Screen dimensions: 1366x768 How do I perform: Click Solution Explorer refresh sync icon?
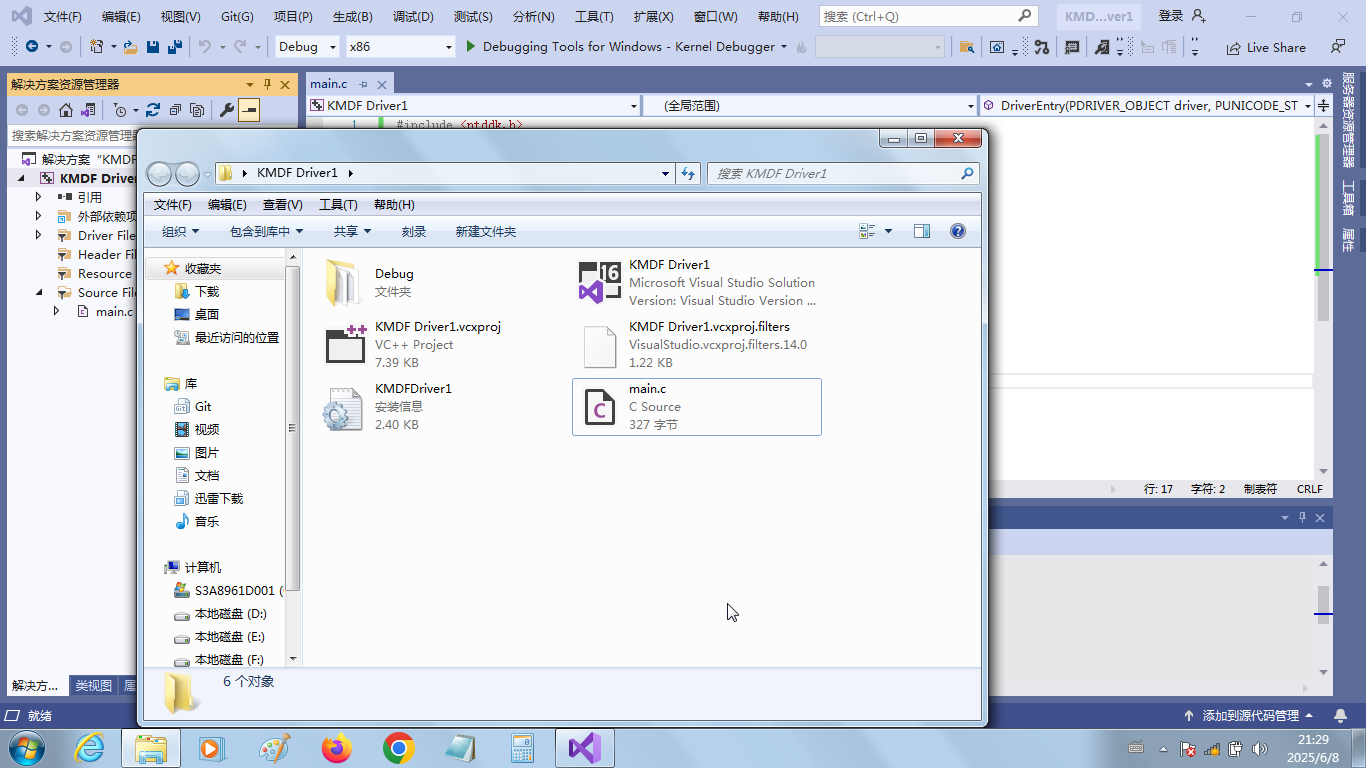[153, 110]
